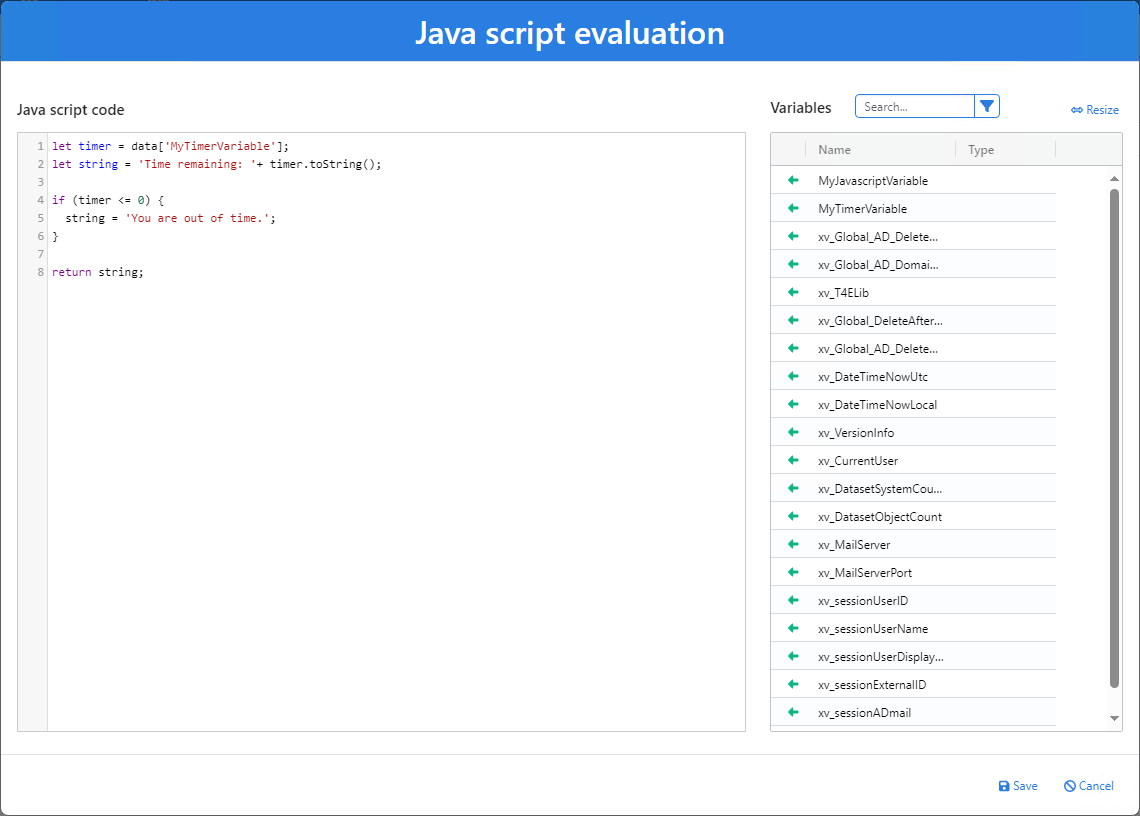Screen dimensions: 1140x816
Task: Insert xv_T4ELib using its green arrow icon
Action: [795, 292]
